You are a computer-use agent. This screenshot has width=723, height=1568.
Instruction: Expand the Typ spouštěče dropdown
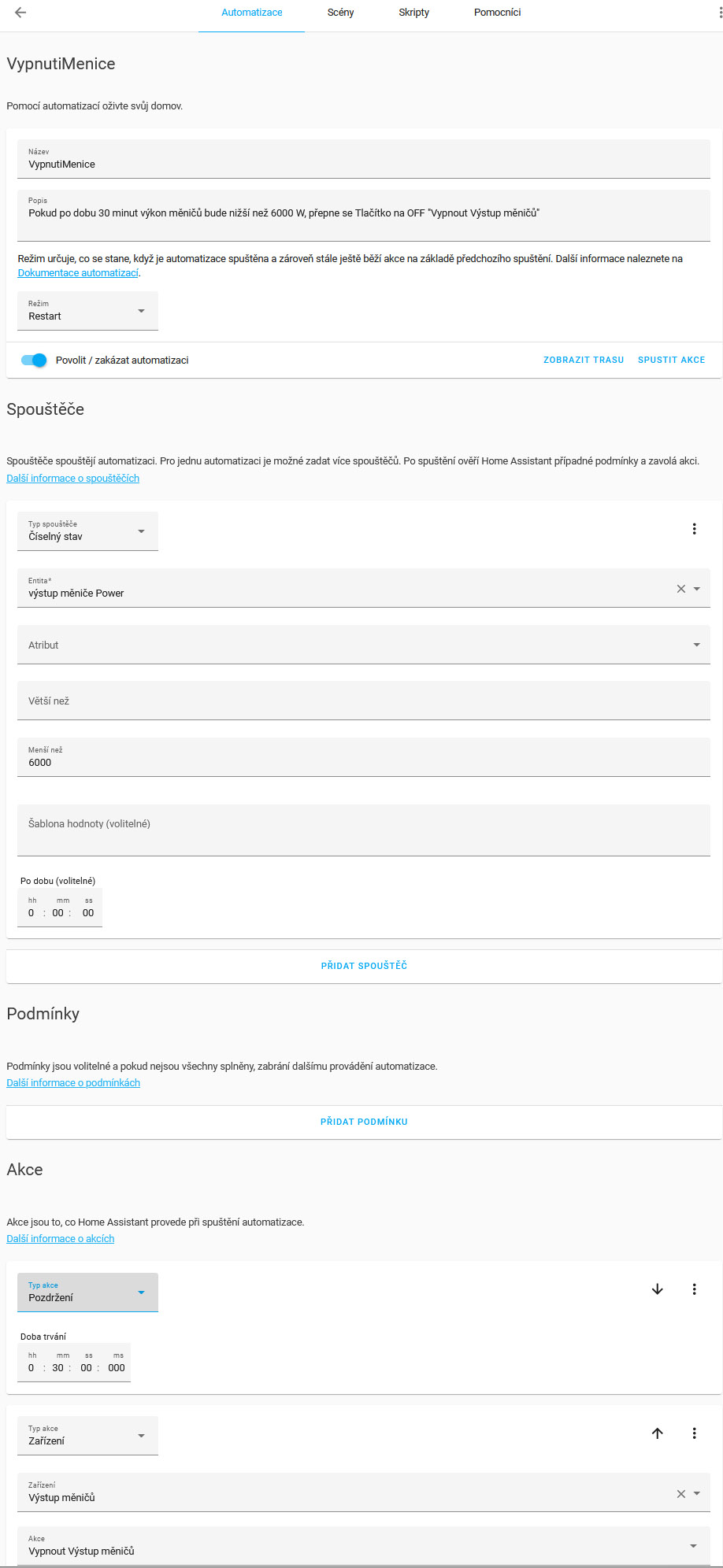[87, 531]
